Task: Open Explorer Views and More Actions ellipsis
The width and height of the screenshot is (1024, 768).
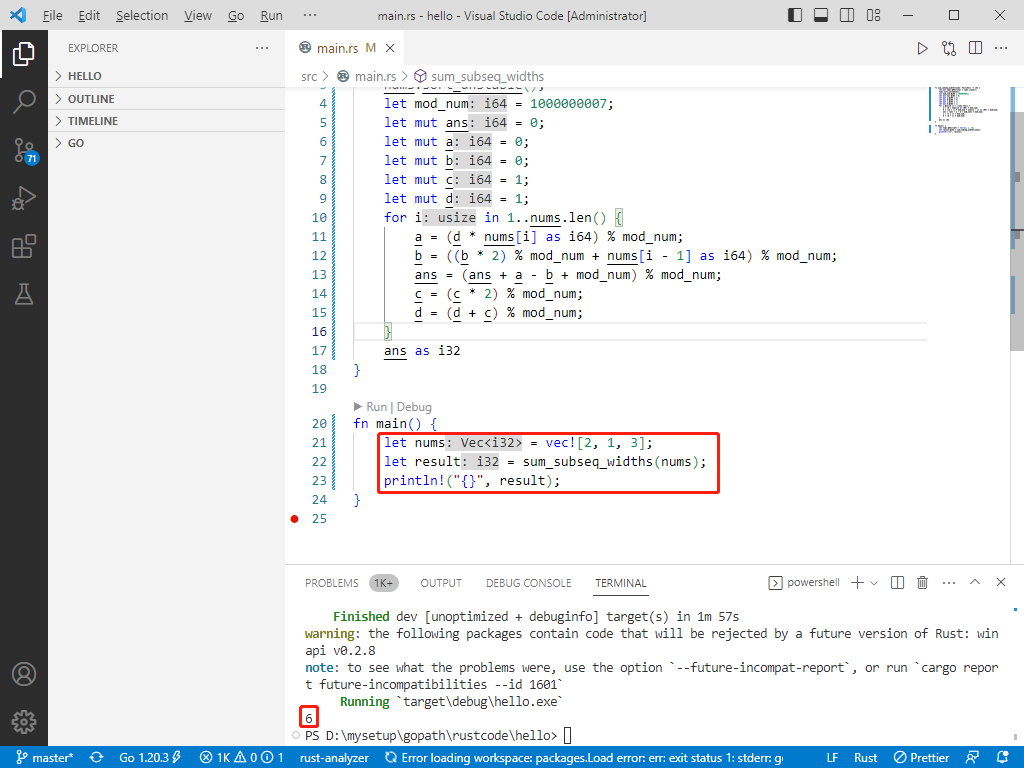Action: point(262,48)
